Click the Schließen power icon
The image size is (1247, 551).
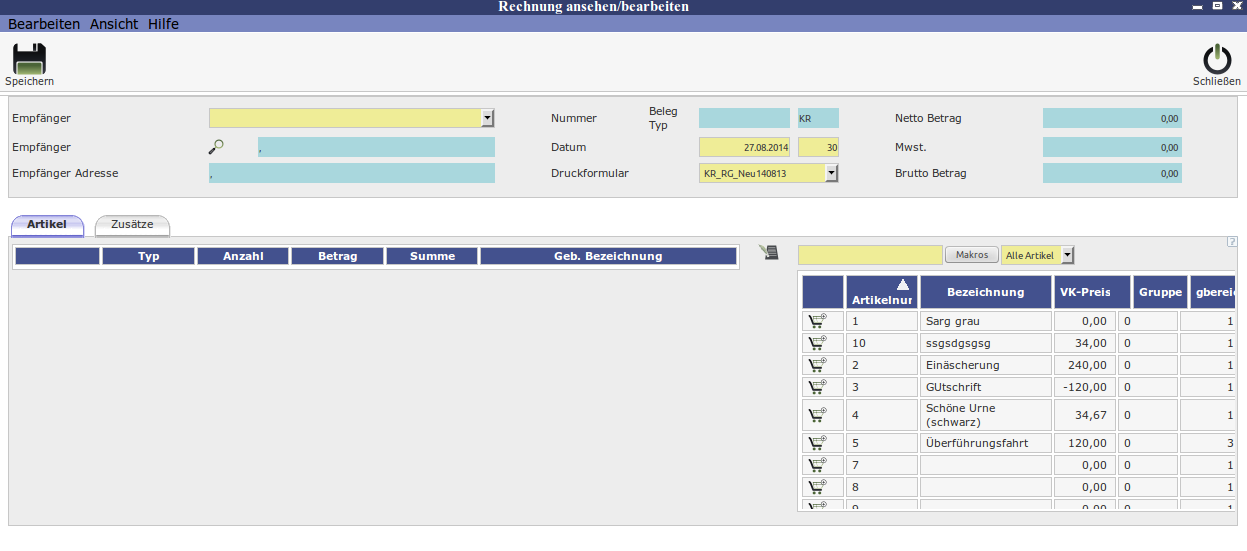tap(1216, 59)
